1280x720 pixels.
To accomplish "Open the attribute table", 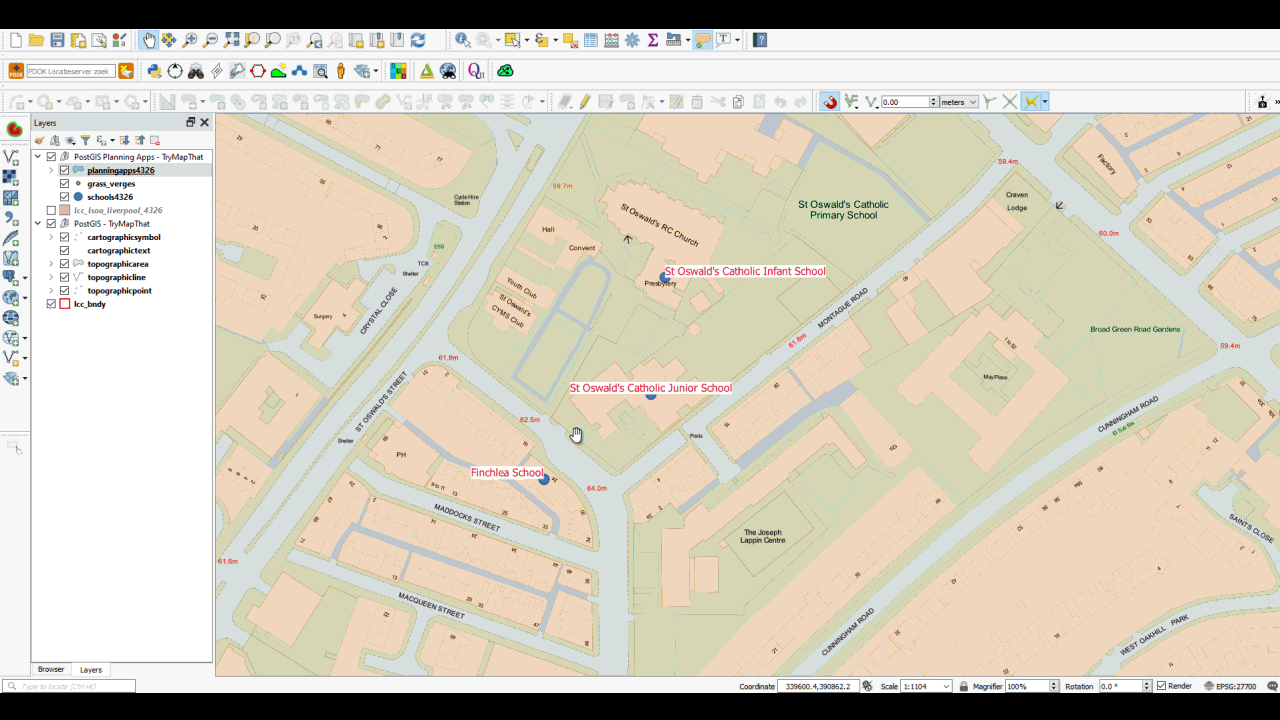I will (x=591, y=40).
